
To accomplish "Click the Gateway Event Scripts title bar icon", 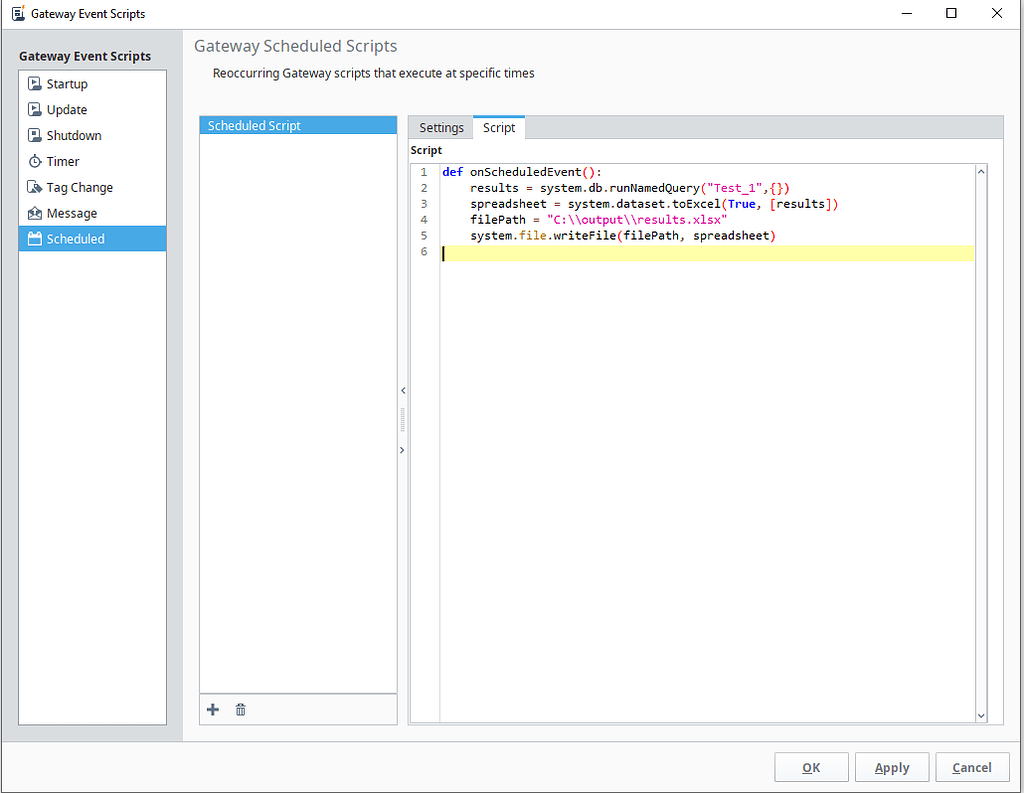I will coord(18,13).
